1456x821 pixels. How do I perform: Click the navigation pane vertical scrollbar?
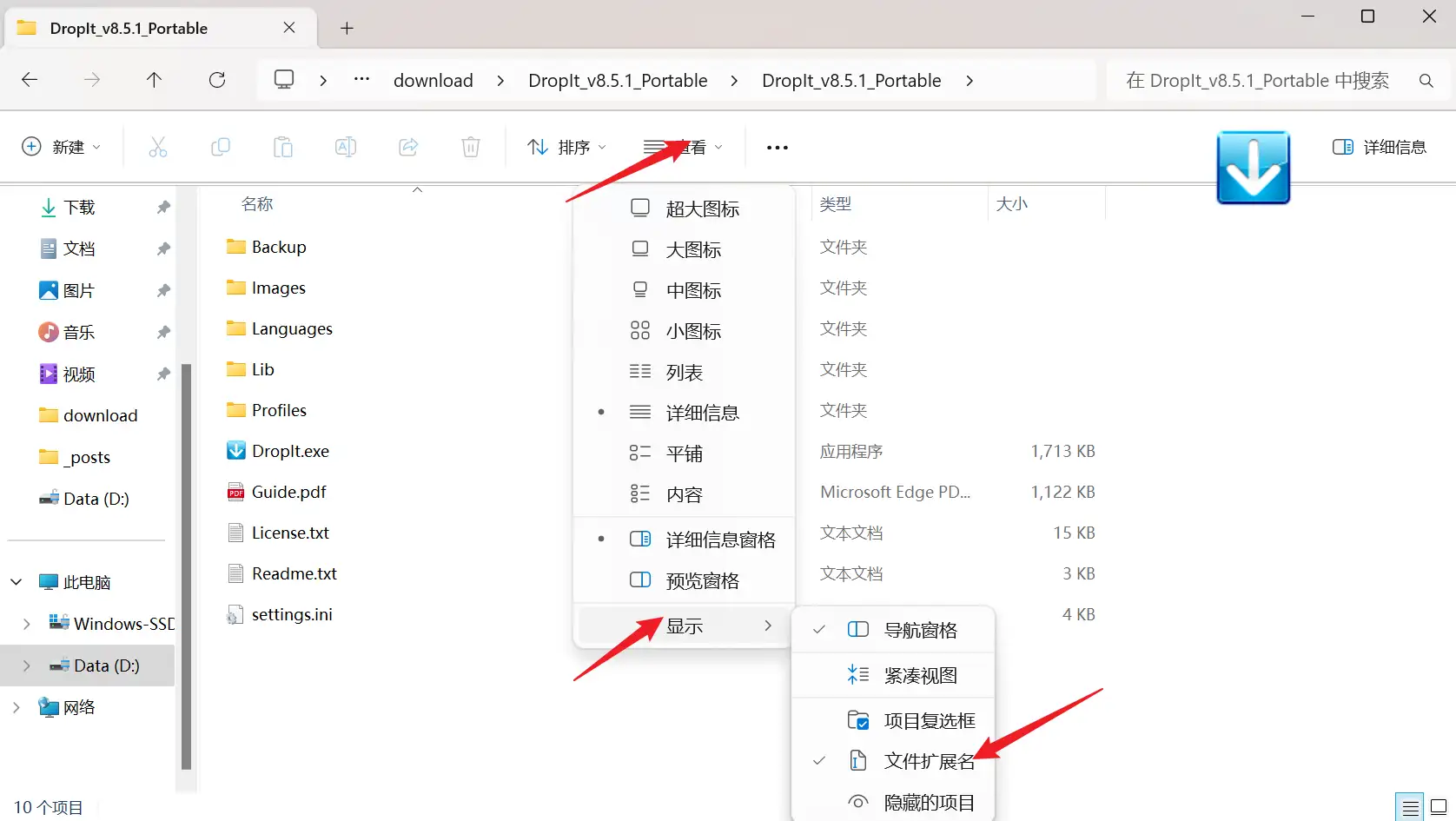[186, 565]
